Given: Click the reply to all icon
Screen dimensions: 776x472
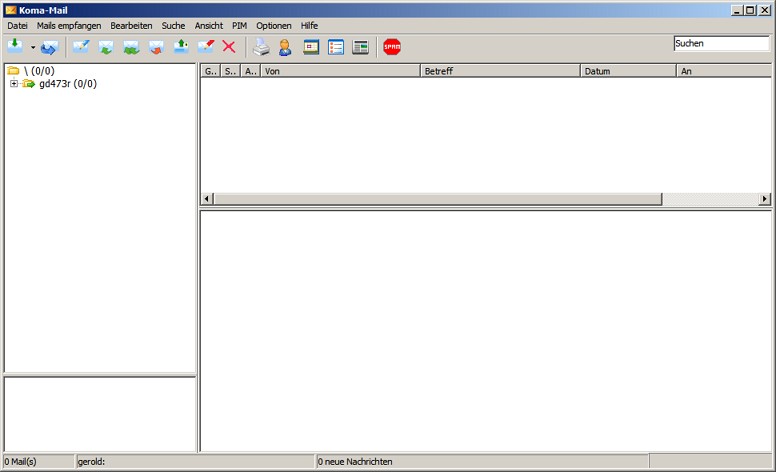Looking at the screenshot, I should (131, 47).
